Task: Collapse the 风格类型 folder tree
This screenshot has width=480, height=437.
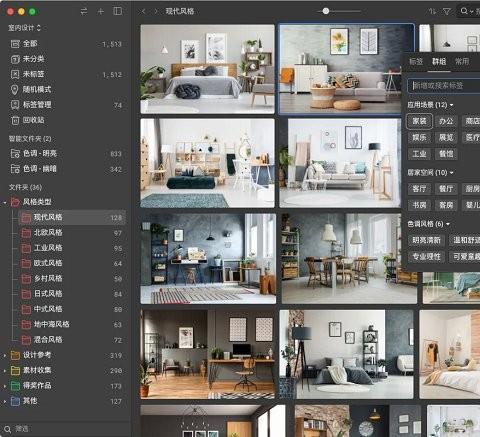Action: tap(5, 202)
